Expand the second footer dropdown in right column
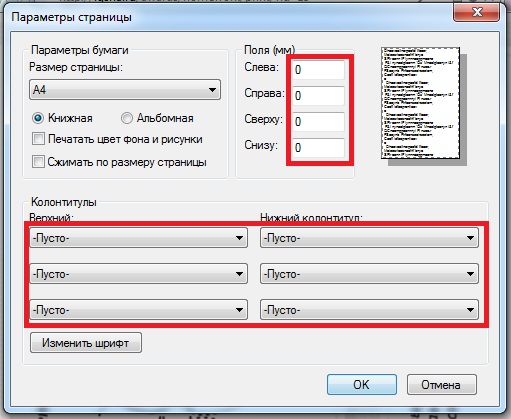This screenshot has height=419, width=511. 369,274
